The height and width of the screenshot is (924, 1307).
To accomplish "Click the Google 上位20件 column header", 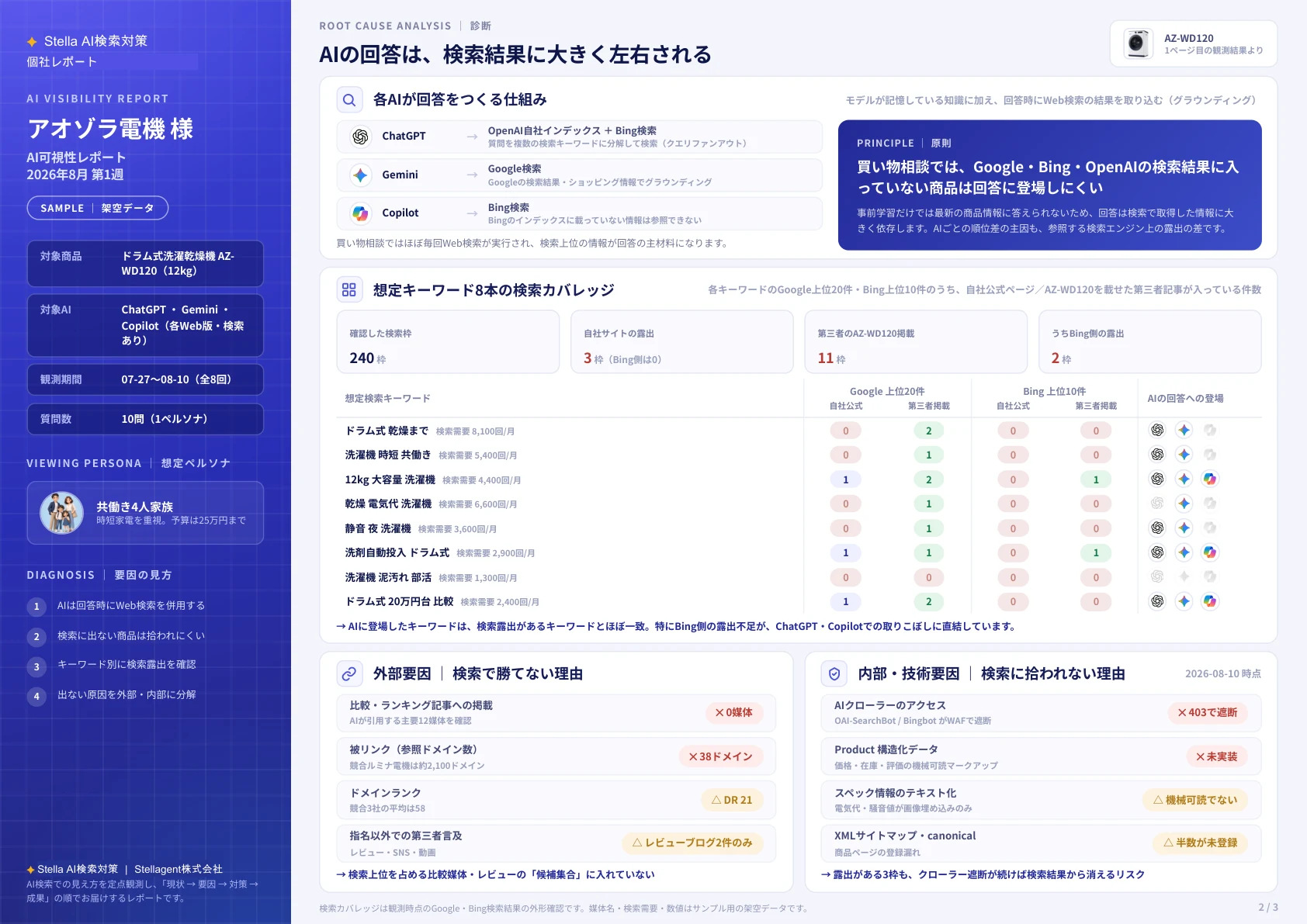I will 887,392.
